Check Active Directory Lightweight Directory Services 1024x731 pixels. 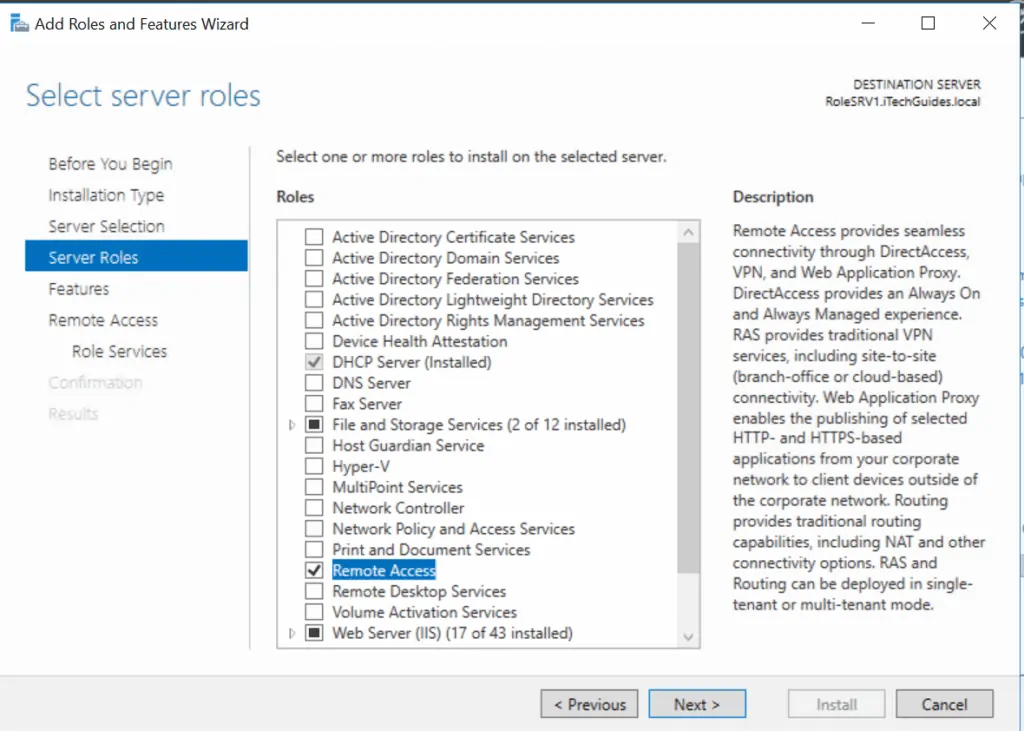point(314,300)
